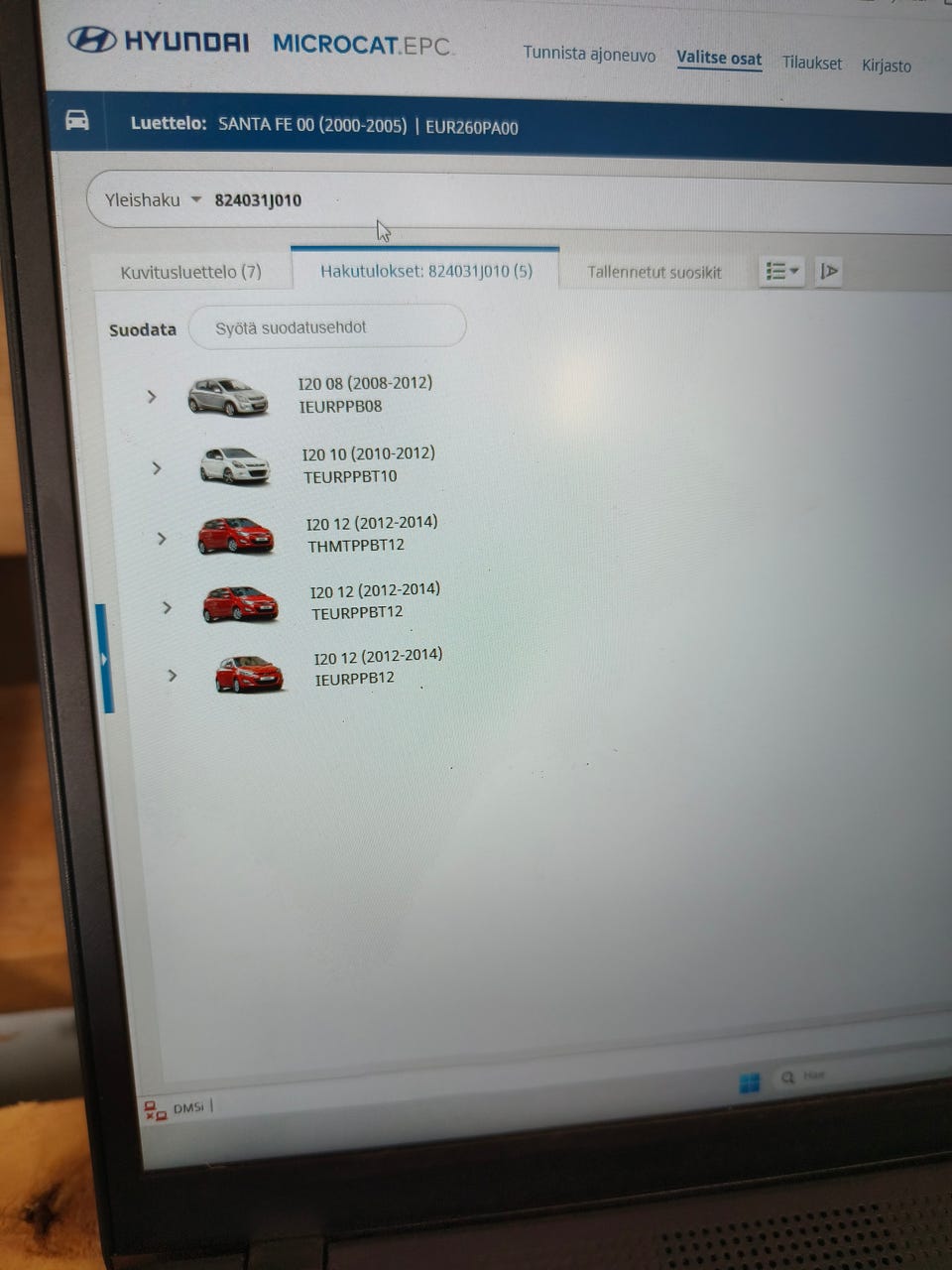
Task: Open the Tilaukset menu
Action: coord(811,63)
